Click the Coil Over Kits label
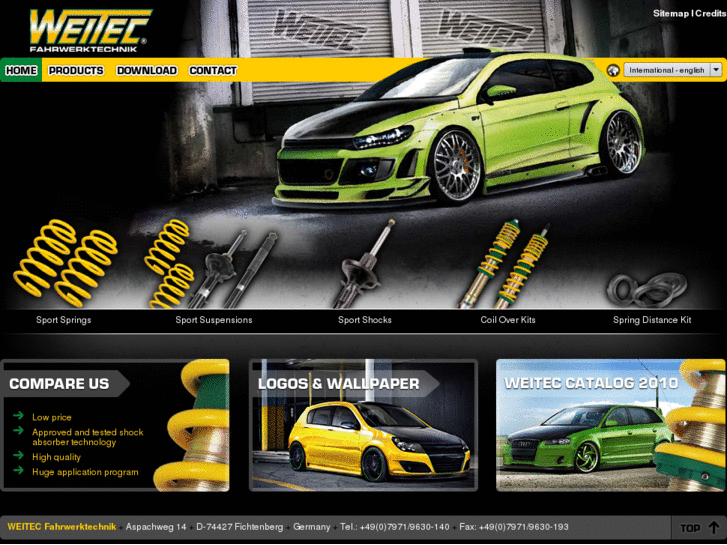 tap(508, 320)
